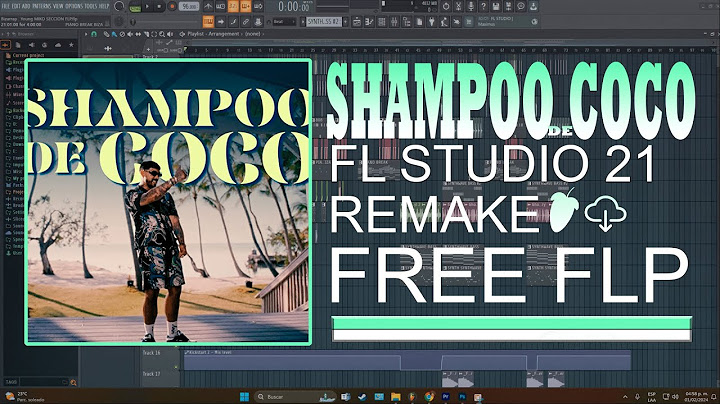The width and height of the screenshot is (720, 404).
Task: Click the render/export audio icon
Action: coord(508,6)
